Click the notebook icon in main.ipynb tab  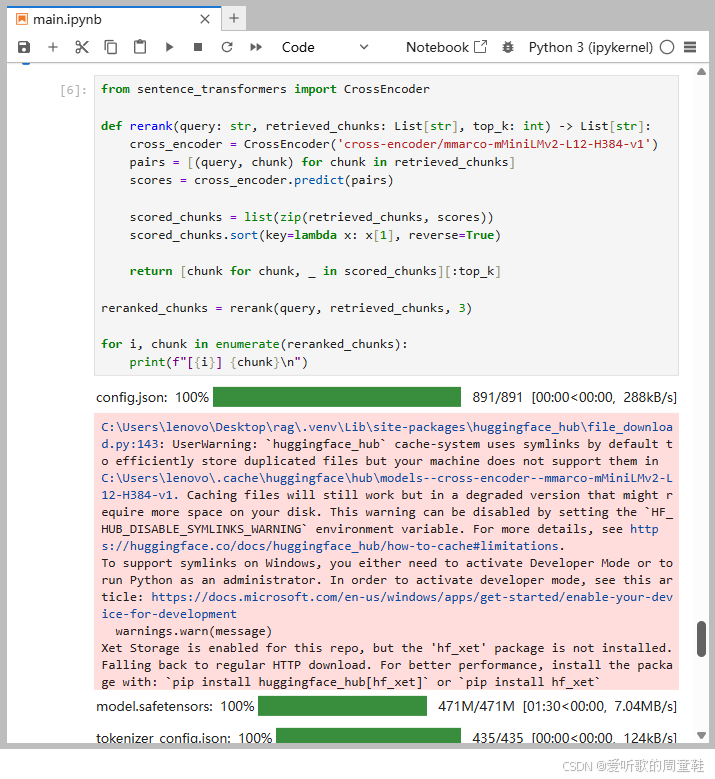point(22,19)
